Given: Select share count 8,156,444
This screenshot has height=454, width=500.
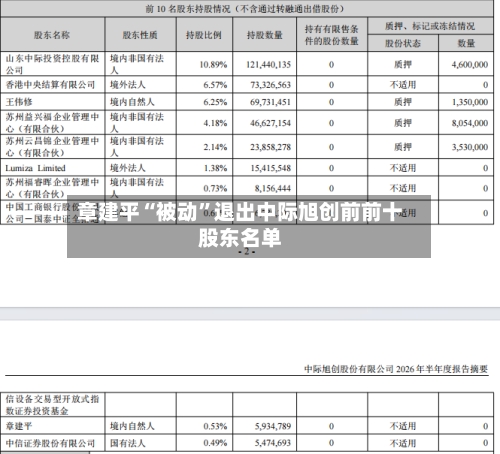Looking at the screenshot, I should click(273, 189).
